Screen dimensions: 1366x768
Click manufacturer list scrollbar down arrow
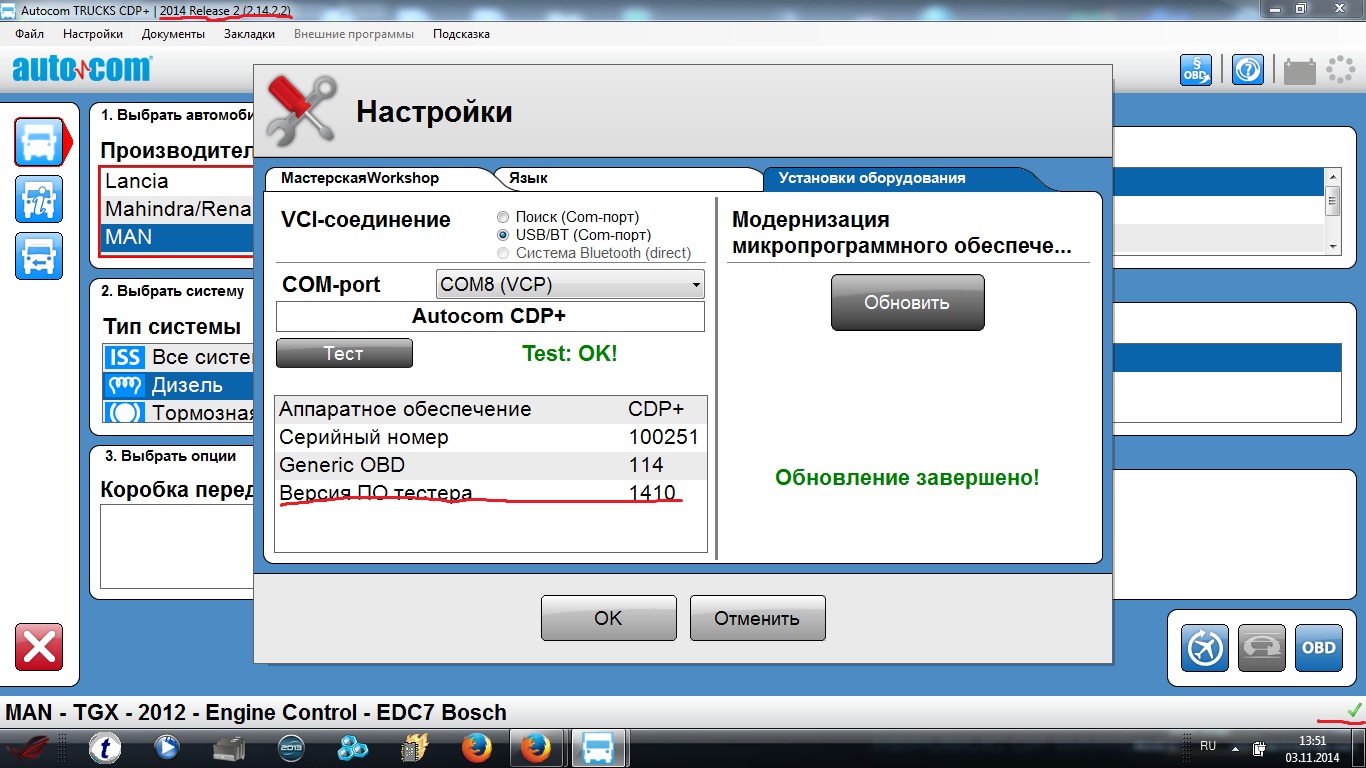pos(1332,246)
